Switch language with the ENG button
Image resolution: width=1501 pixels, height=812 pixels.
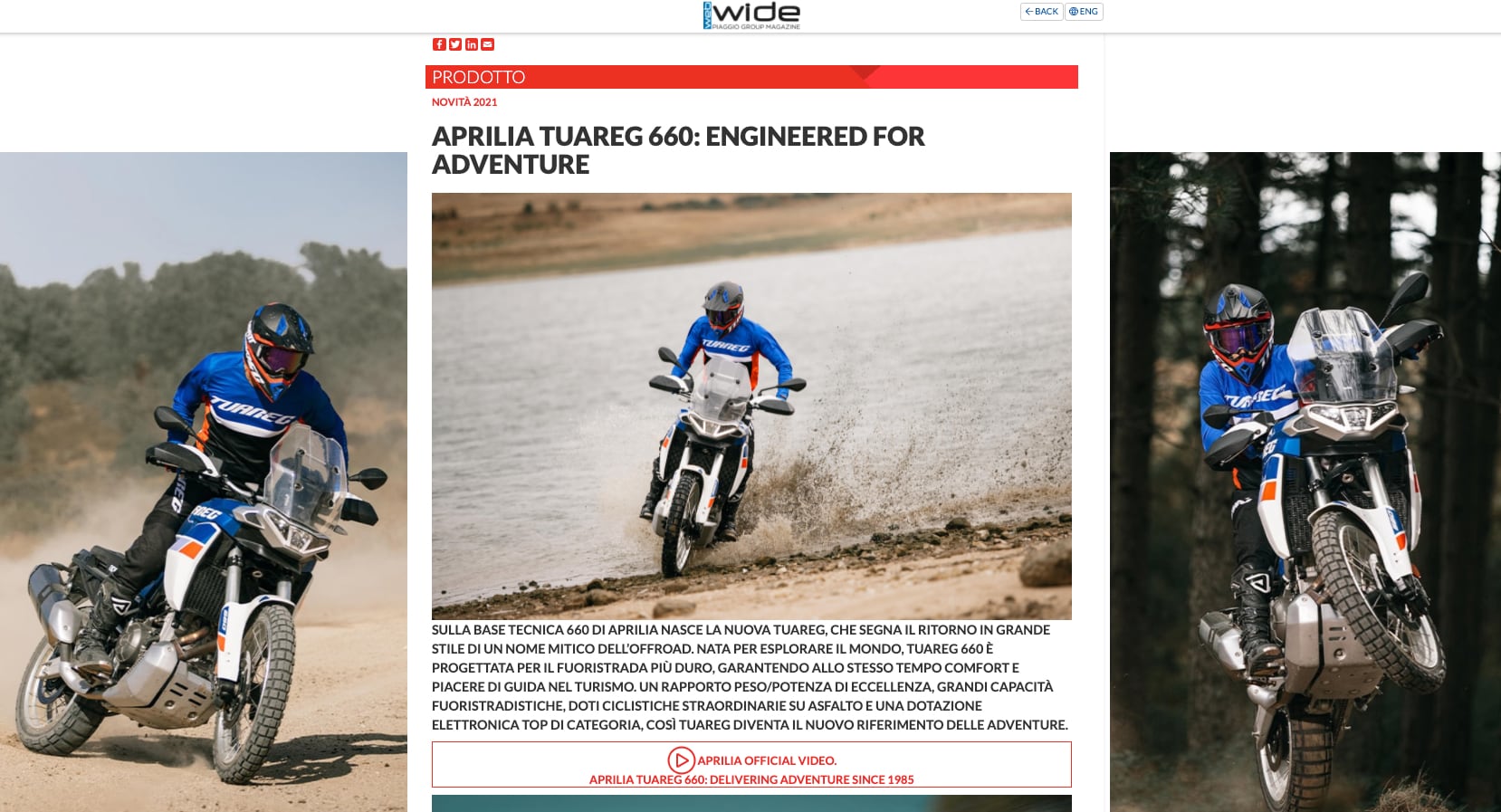pyautogui.click(x=1084, y=12)
